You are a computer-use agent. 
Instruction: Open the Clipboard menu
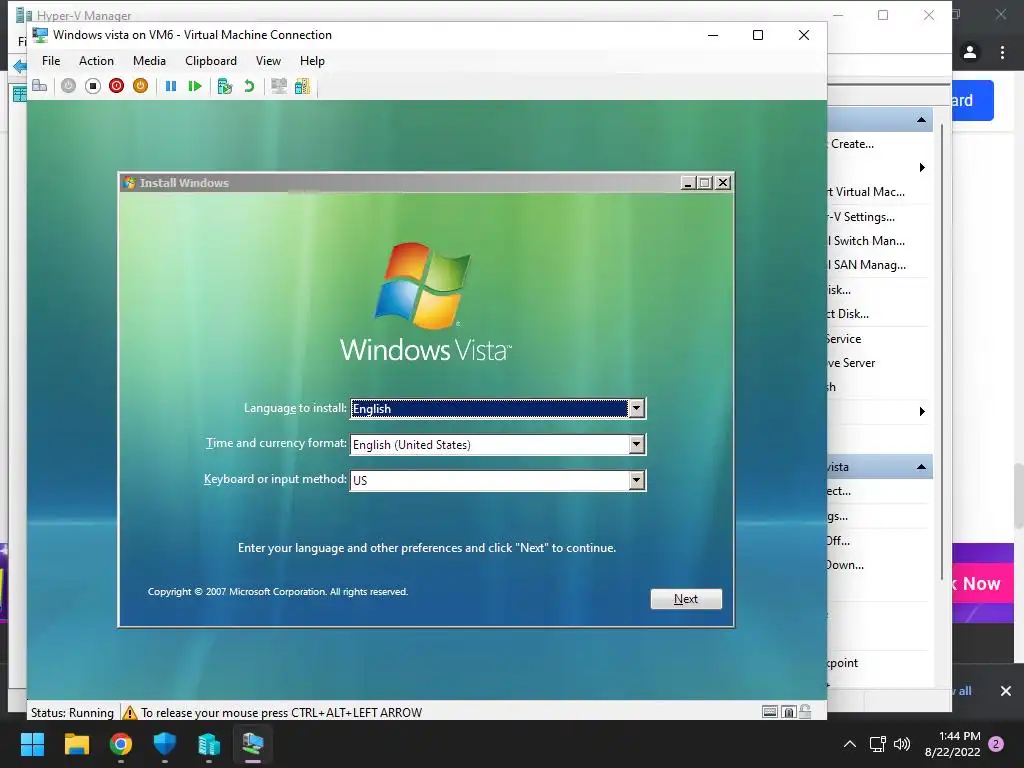pos(210,61)
